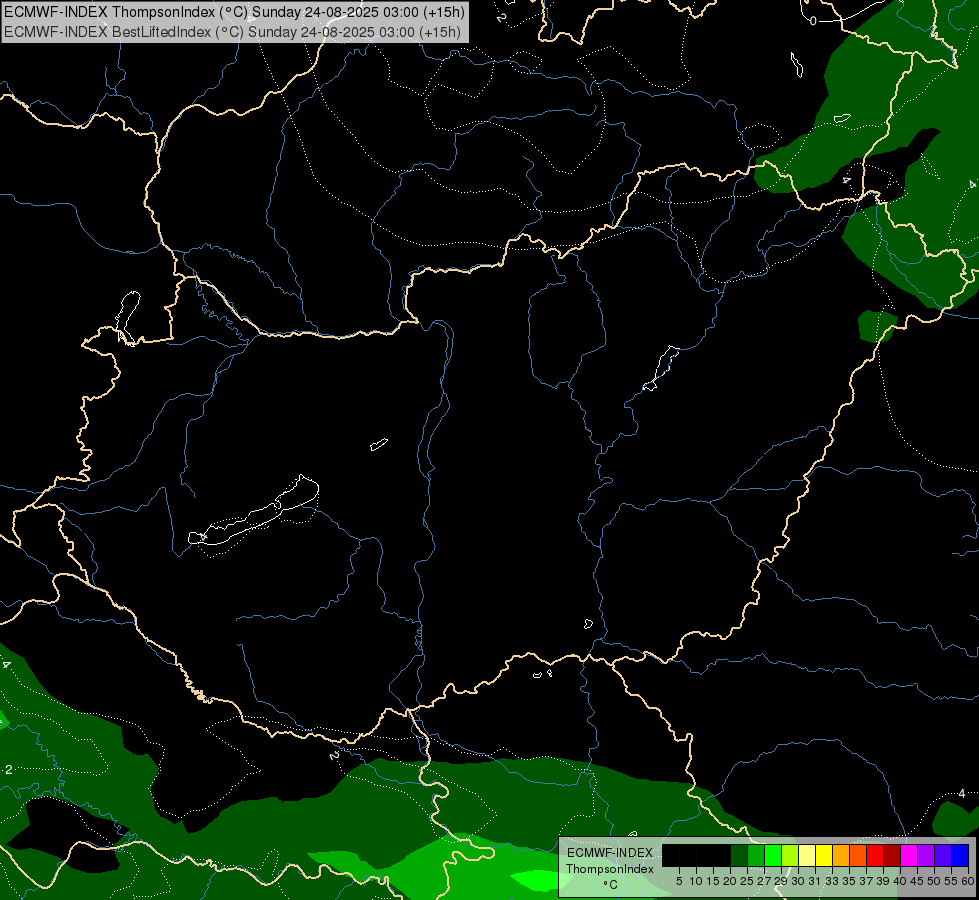Click the dark green 20–25 legend swatch
The image size is (979, 900).
click(x=739, y=855)
